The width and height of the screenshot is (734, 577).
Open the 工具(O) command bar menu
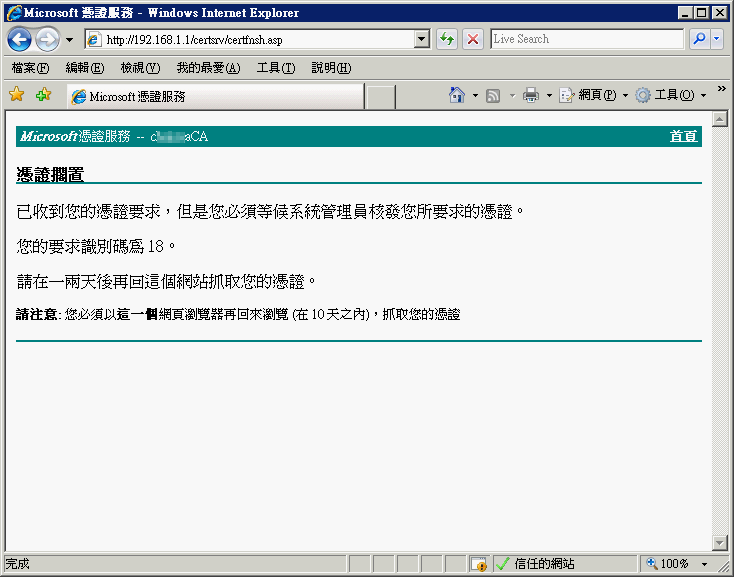[x=670, y=95]
